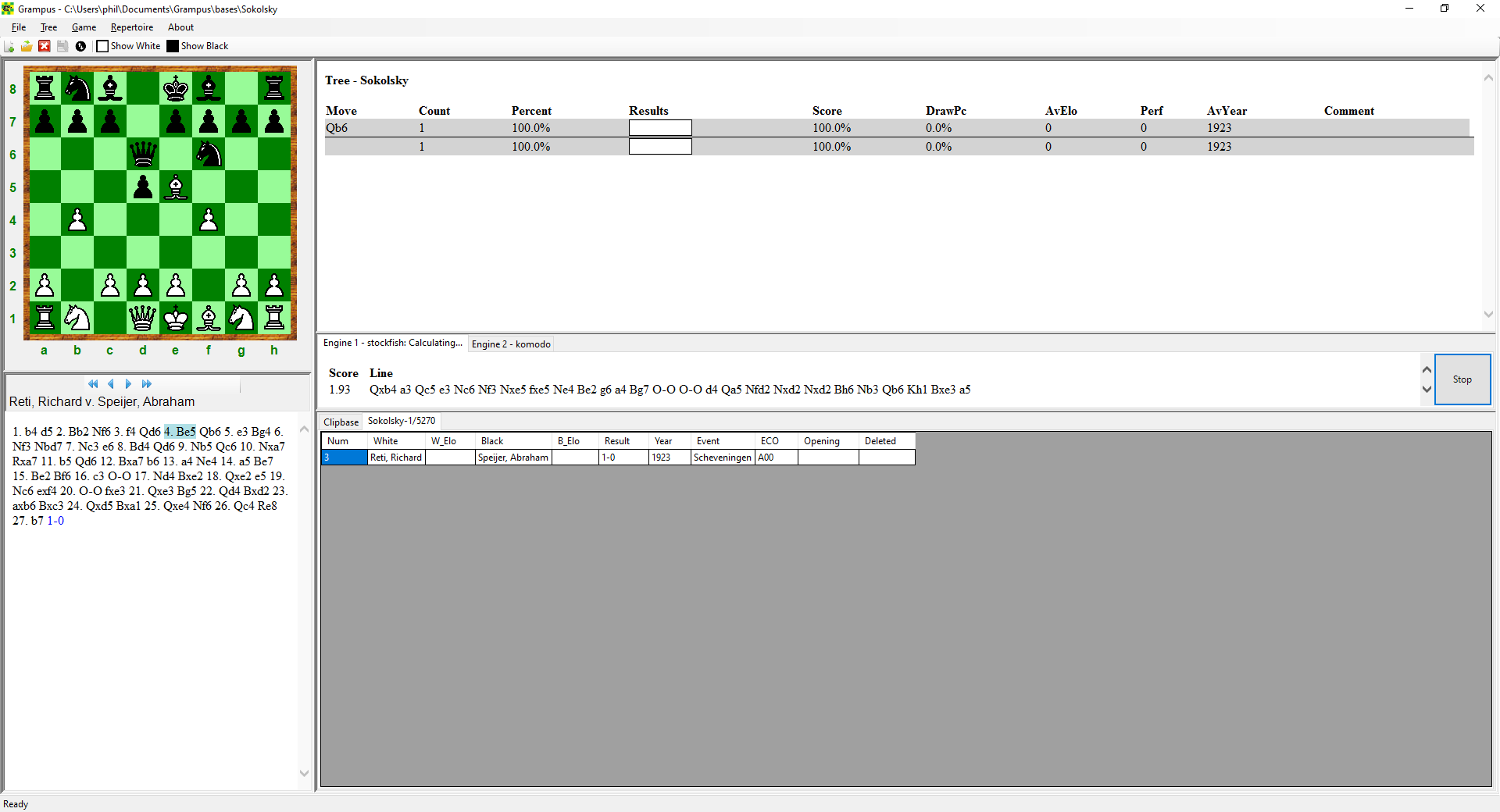Image resolution: width=1500 pixels, height=812 pixels.
Task: Step forward one move
Action: click(128, 384)
